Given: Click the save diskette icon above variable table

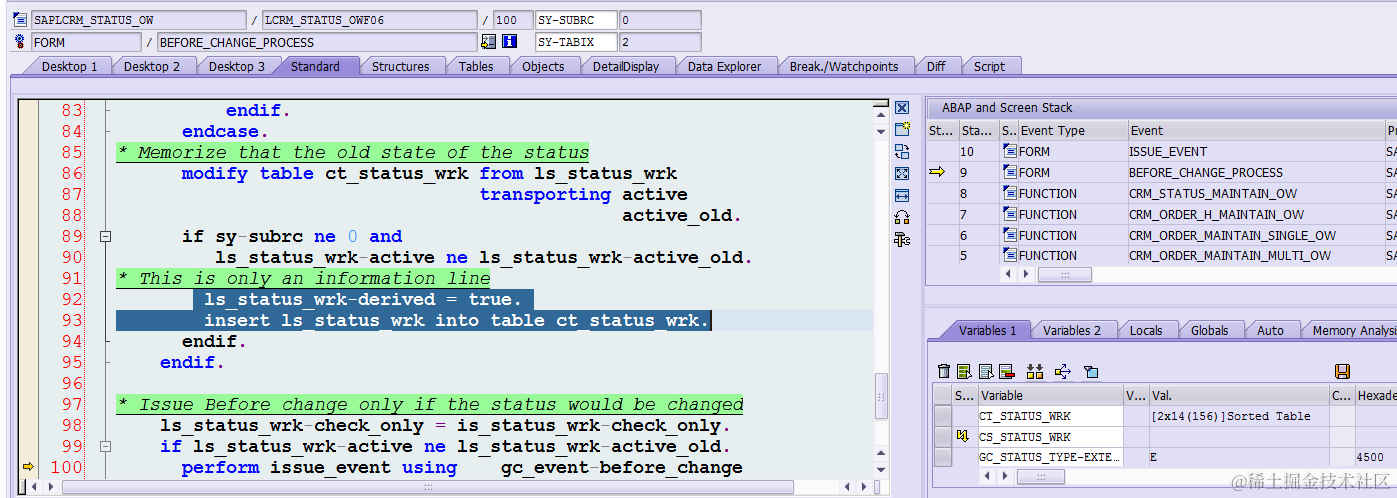Looking at the screenshot, I should (1342, 371).
